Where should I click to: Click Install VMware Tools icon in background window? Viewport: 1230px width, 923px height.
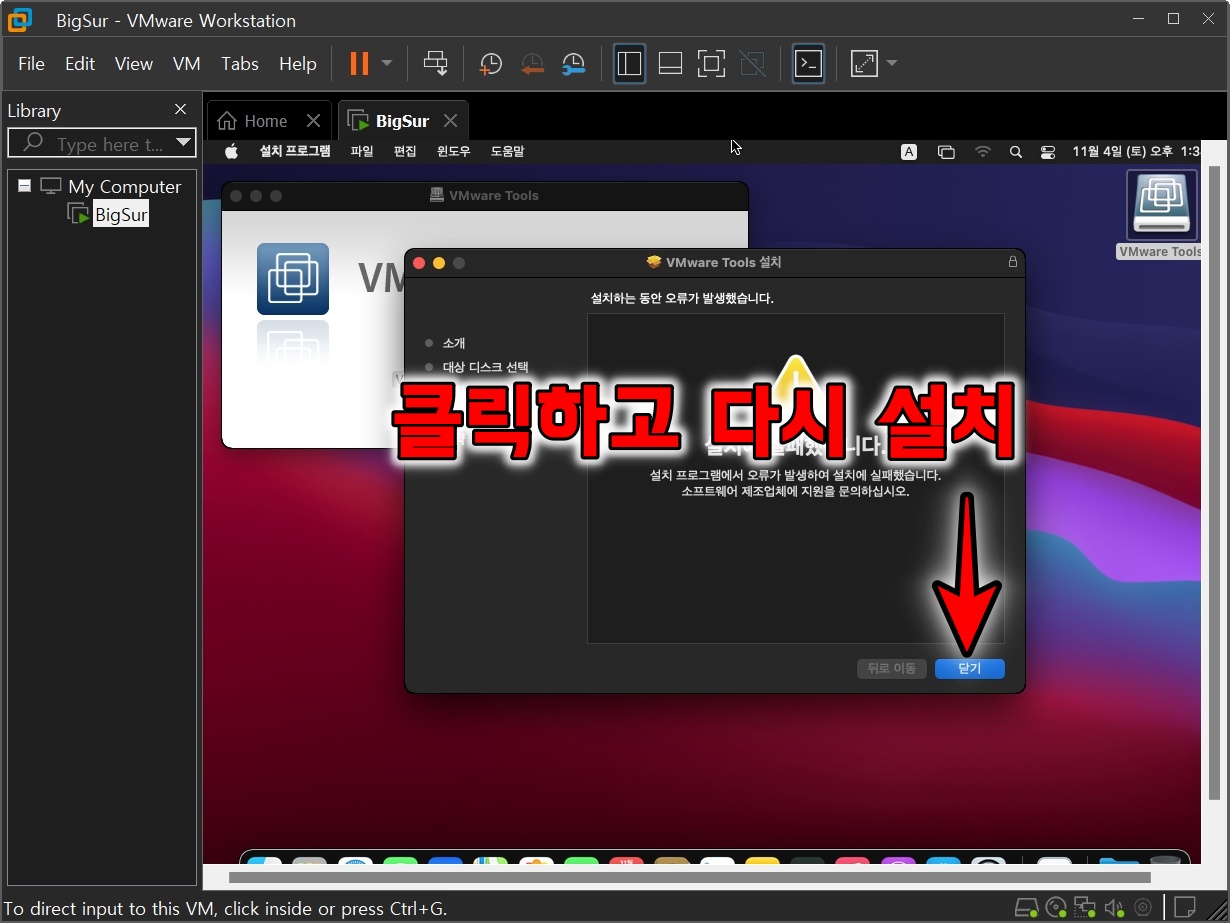pyautogui.click(x=293, y=279)
